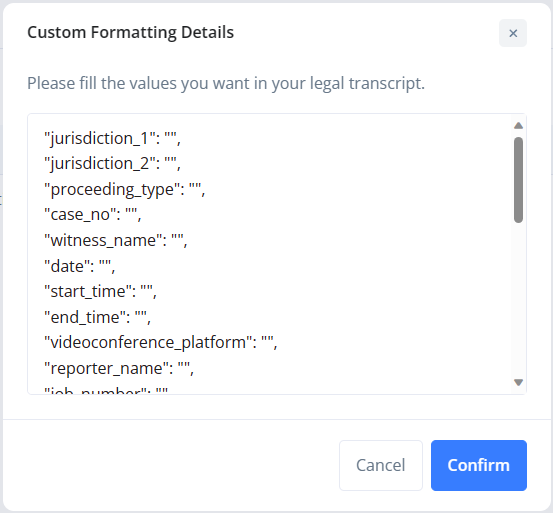Close the Custom Formatting Details dialog
Screen dimensions: 553x513
(x=512, y=33)
